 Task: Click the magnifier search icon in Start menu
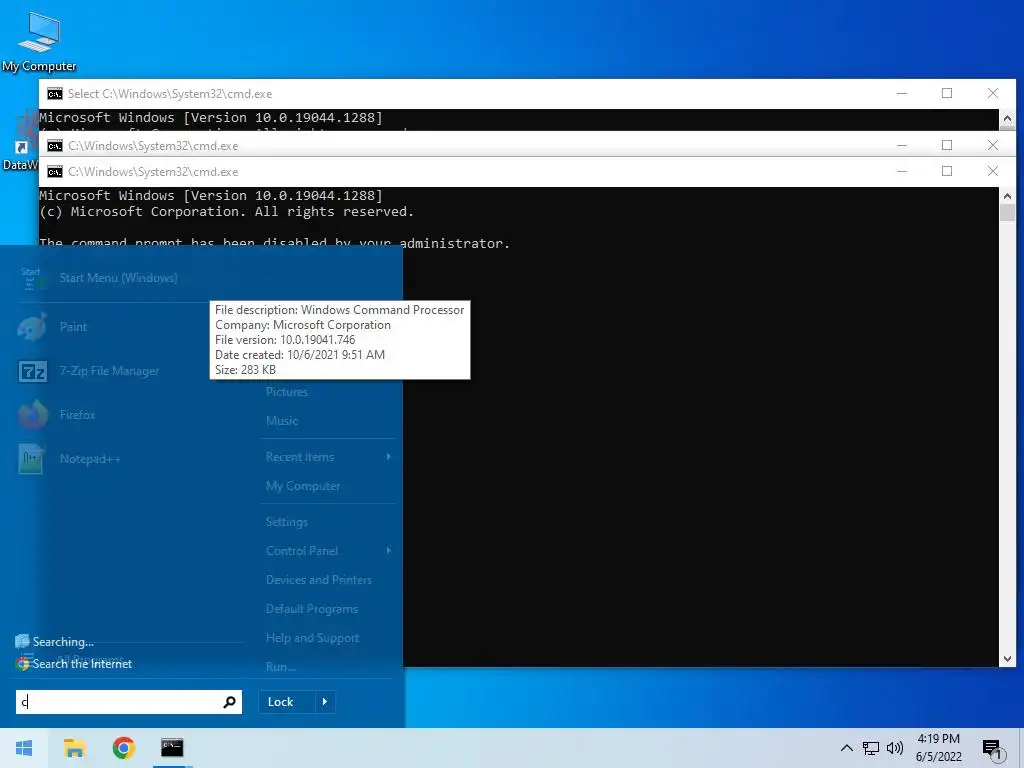[229, 702]
